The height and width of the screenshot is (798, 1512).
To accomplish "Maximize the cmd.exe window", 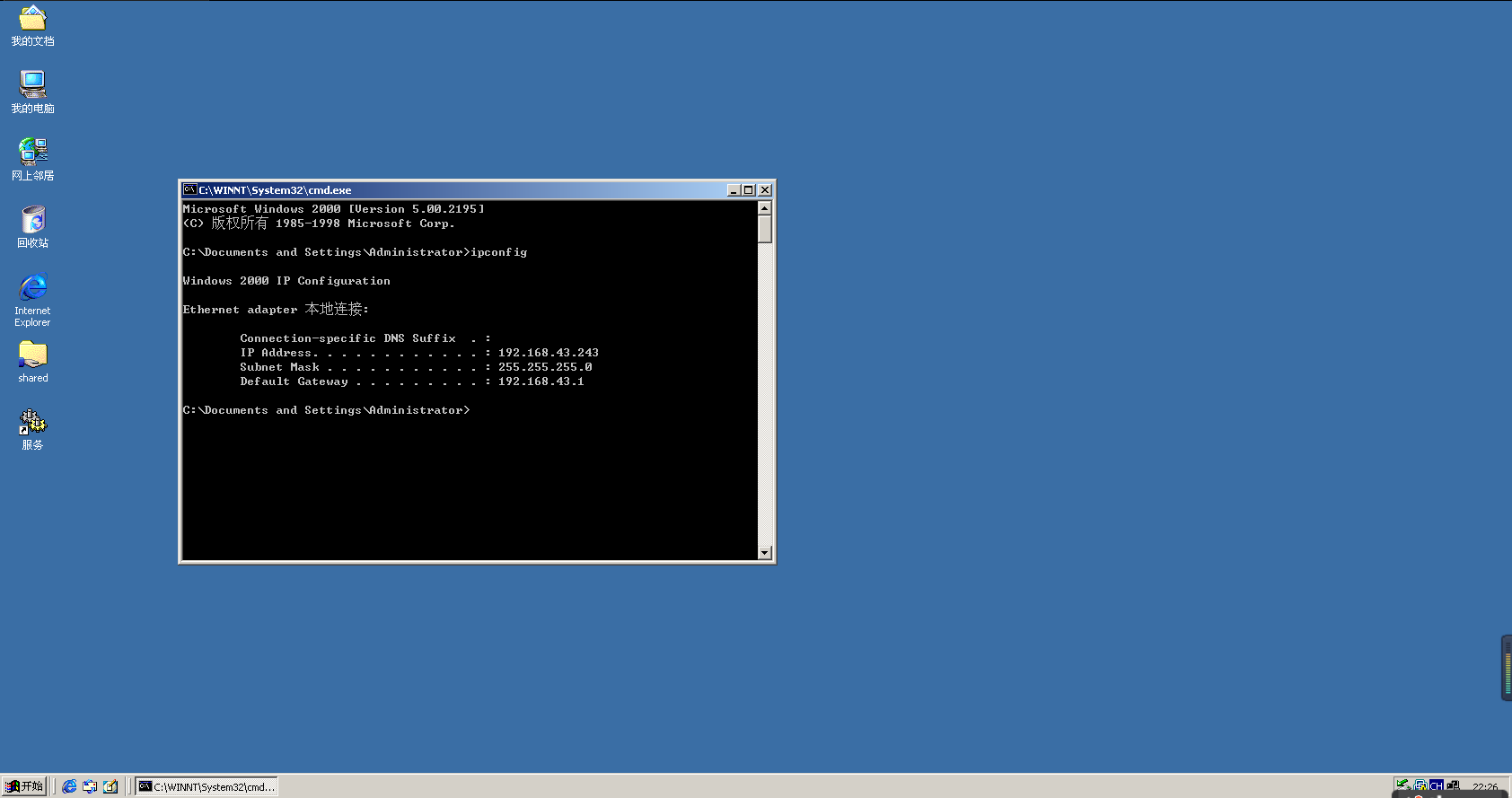I will tap(748, 190).
